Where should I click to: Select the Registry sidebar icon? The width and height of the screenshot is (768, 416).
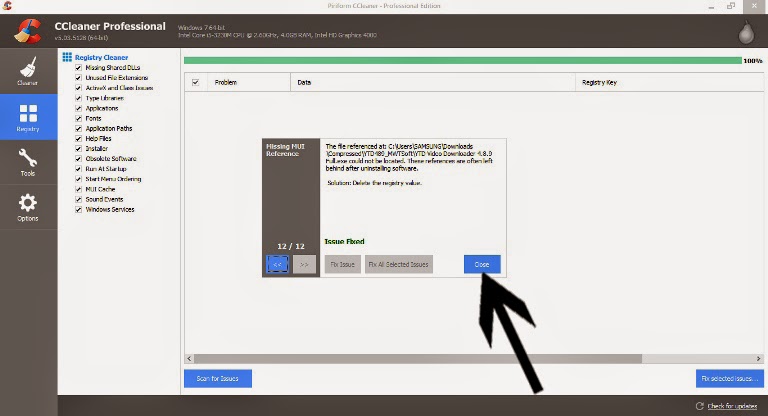click(28, 117)
